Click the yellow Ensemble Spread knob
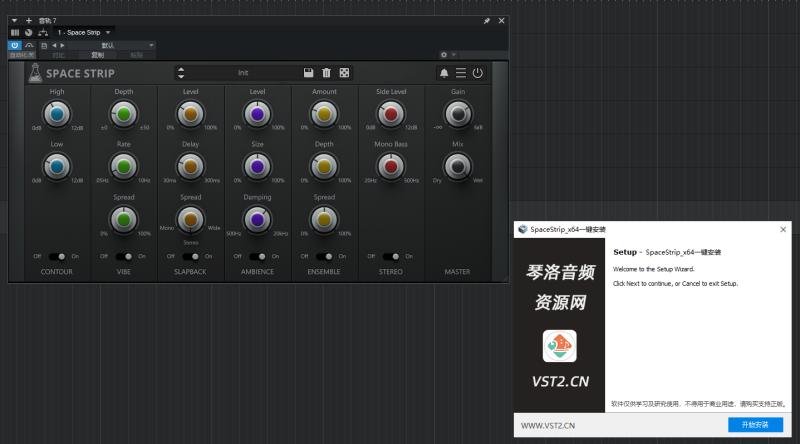 (x=324, y=220)
